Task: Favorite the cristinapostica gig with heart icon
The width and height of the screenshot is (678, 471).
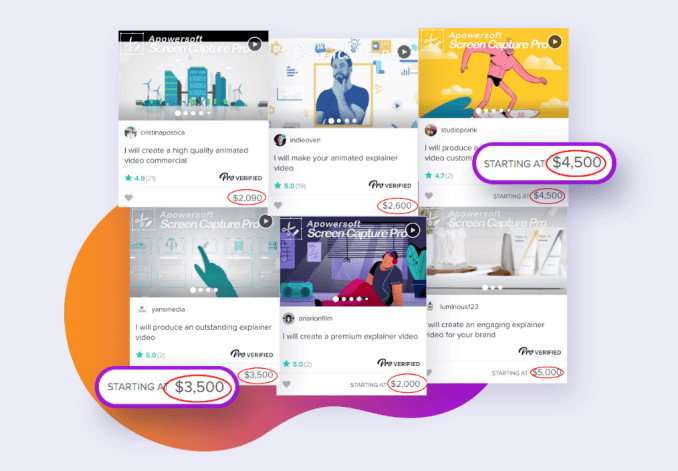Action: click(129, 198)
